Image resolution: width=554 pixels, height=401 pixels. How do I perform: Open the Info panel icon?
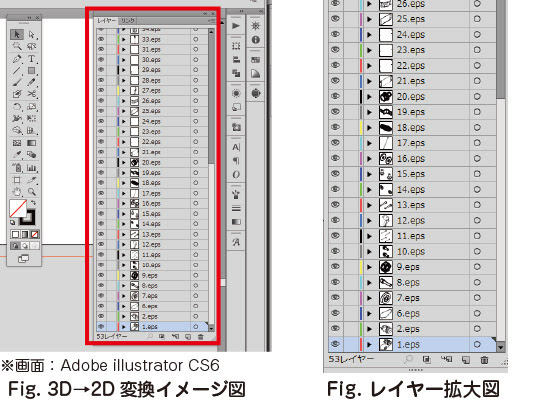point(255,40)
